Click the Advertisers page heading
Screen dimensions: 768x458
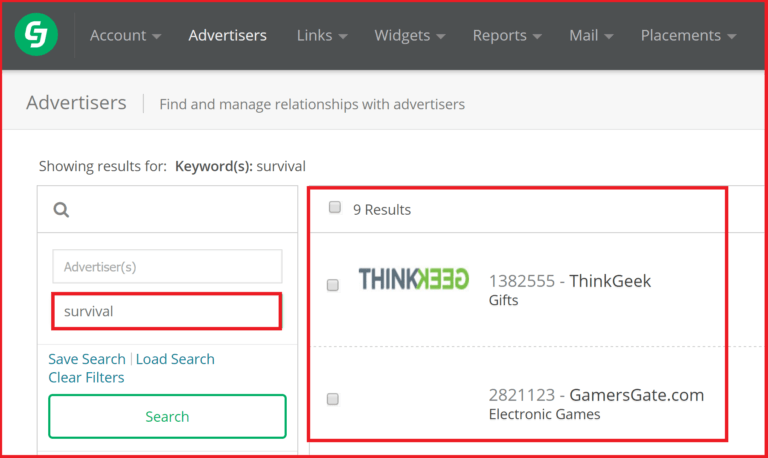pyautogui.click(x=76, y=103)
